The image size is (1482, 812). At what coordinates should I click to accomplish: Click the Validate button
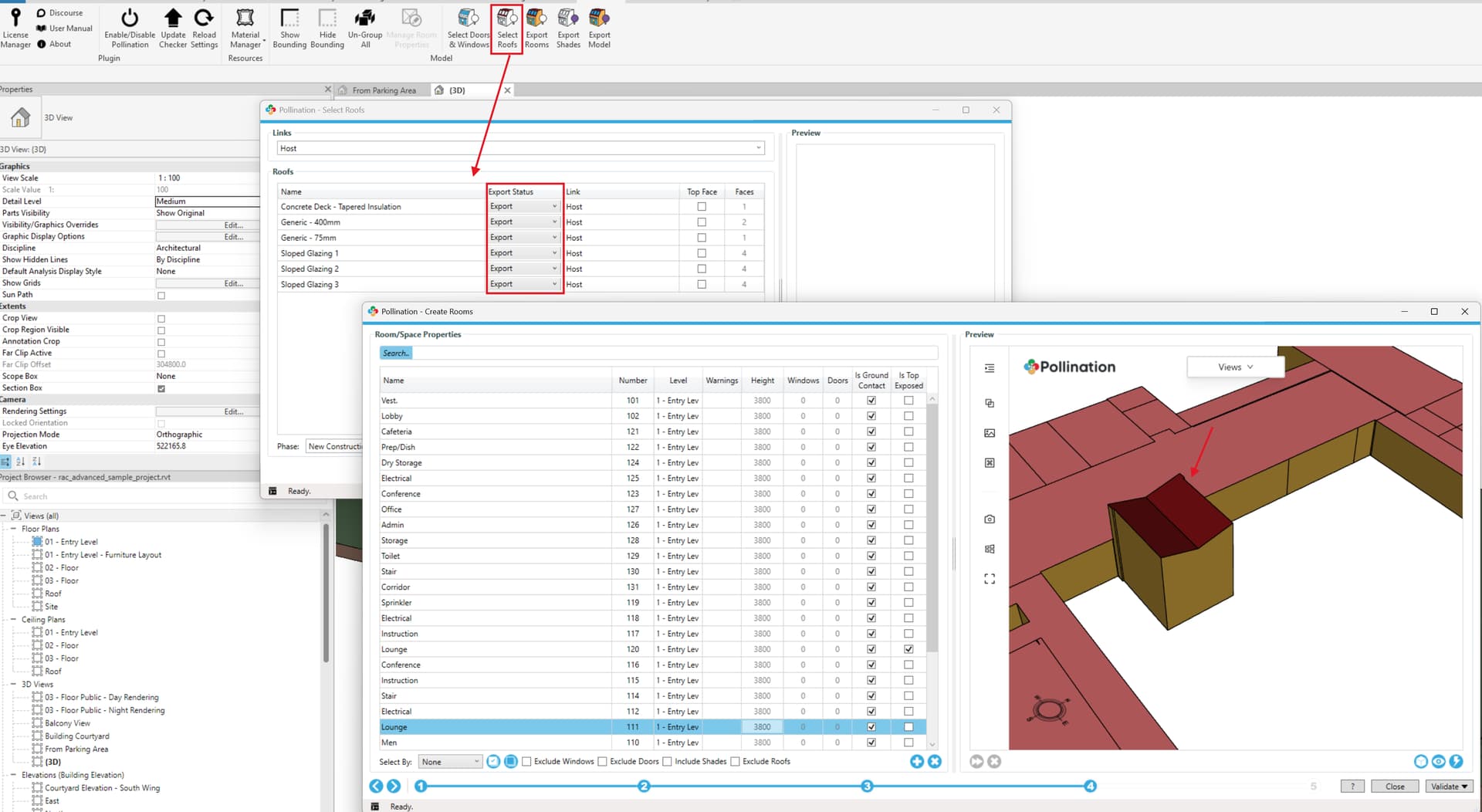point(1449,787)
